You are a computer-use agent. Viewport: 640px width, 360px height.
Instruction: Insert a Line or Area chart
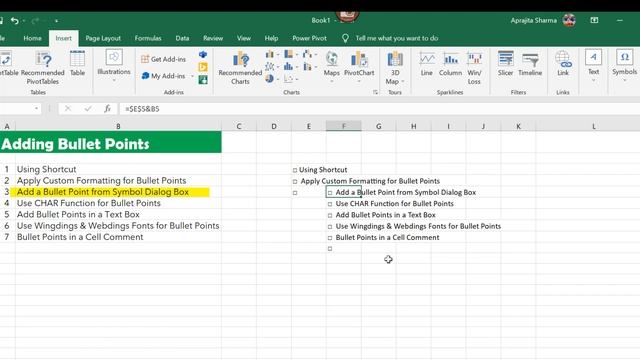click(x=272, y=66)
